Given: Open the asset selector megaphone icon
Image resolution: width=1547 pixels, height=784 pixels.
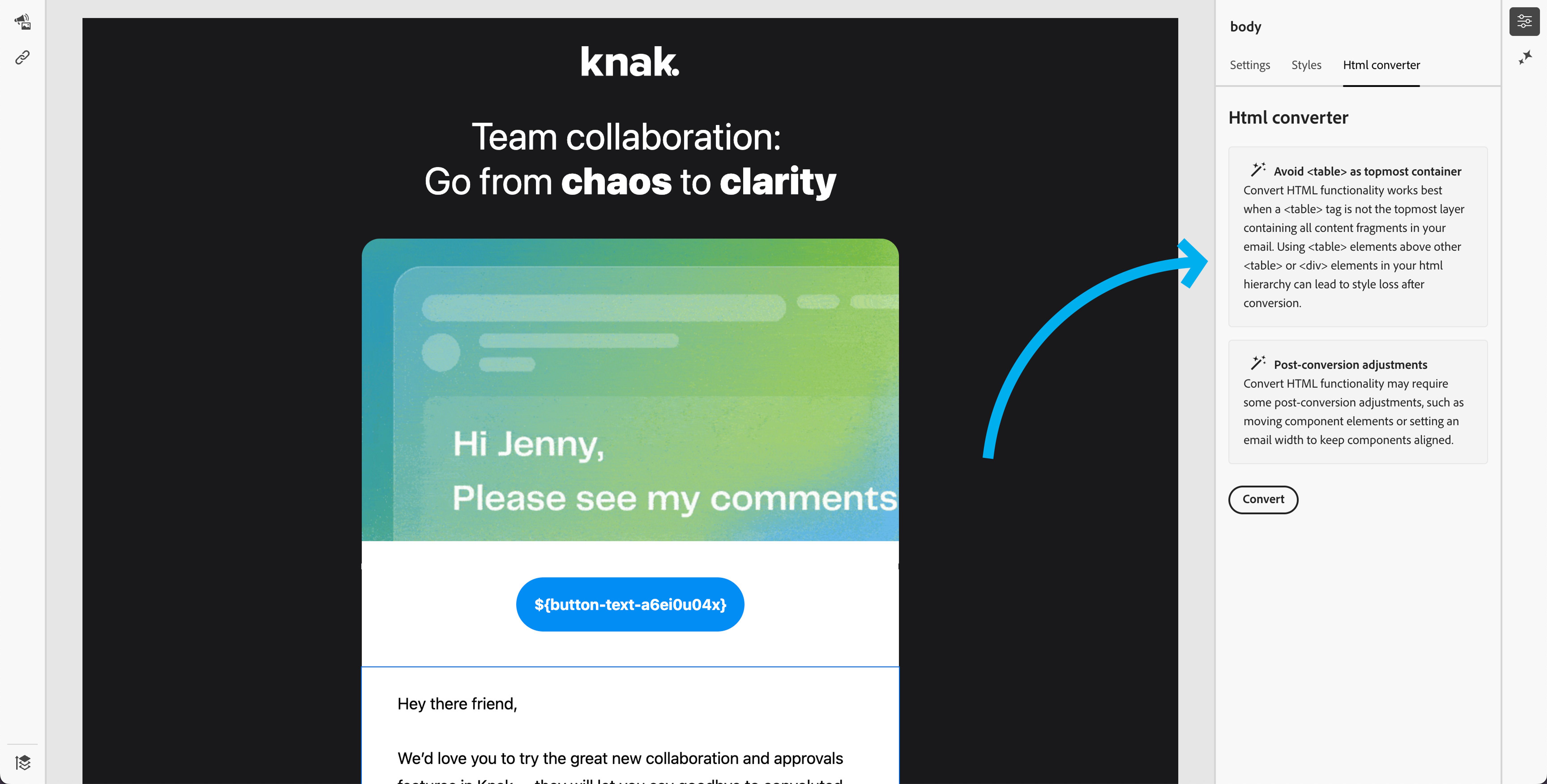Looking at the screenshot, I should 22,22.
